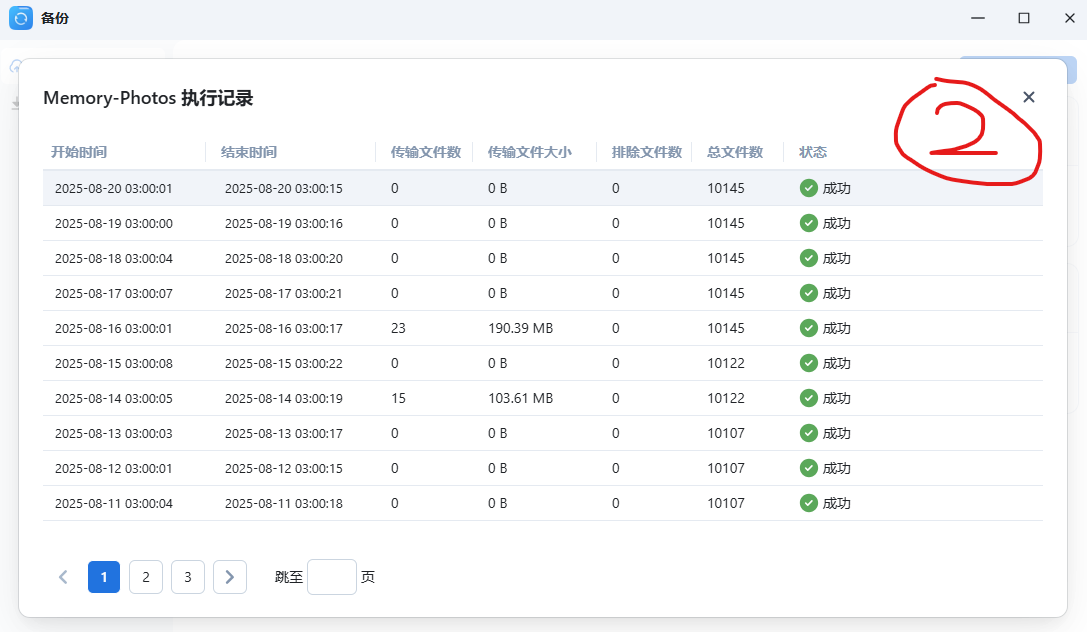Click end time 2025-08-16 03:00:17
The width and height of the screenshot is (1087, 632).
(x=284, y=328)
